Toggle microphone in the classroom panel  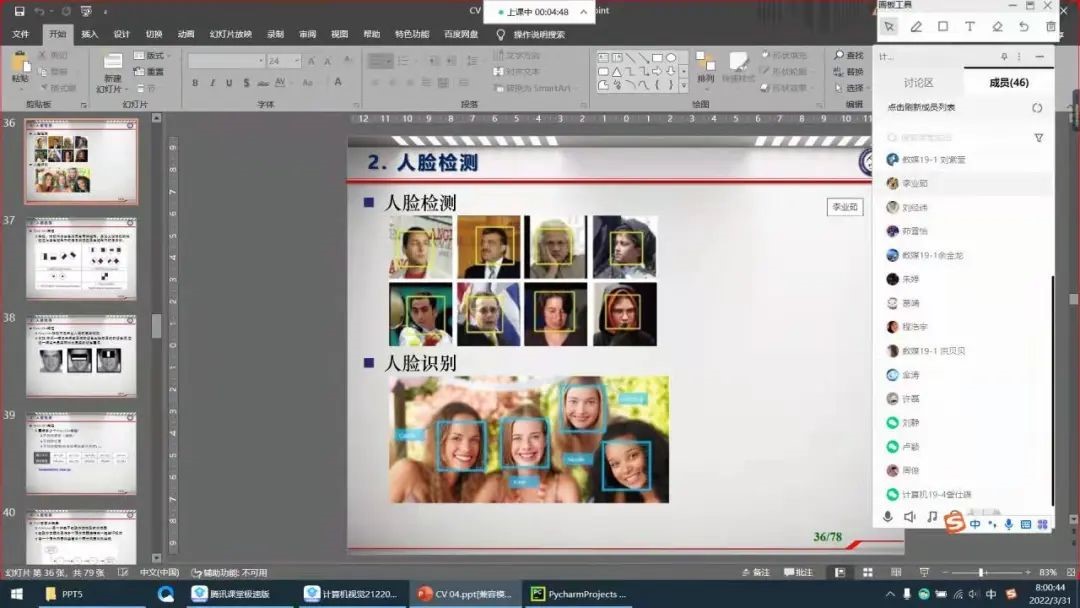coord(887,517)
